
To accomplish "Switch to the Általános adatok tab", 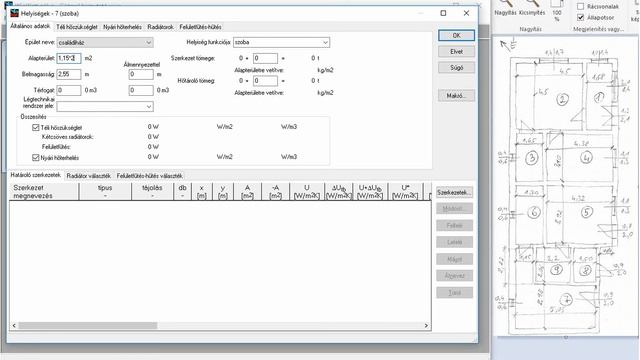I will 30,26.
